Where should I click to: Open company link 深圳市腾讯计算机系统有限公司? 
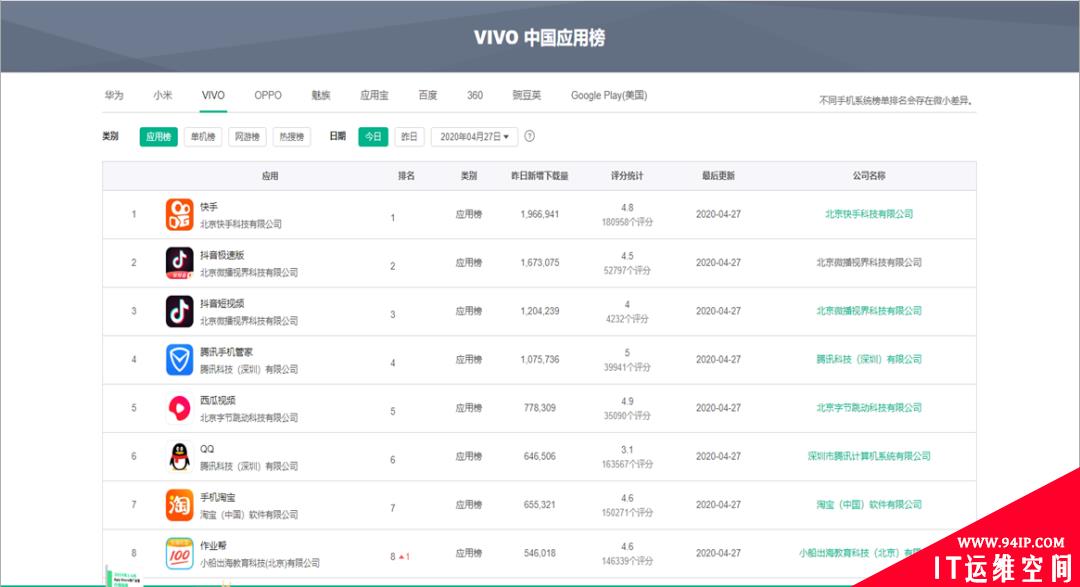869,456
